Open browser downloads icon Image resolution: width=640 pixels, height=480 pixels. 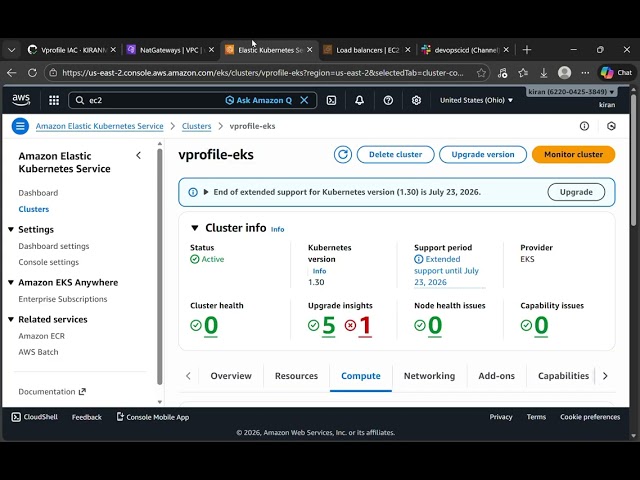click(543, 73)
